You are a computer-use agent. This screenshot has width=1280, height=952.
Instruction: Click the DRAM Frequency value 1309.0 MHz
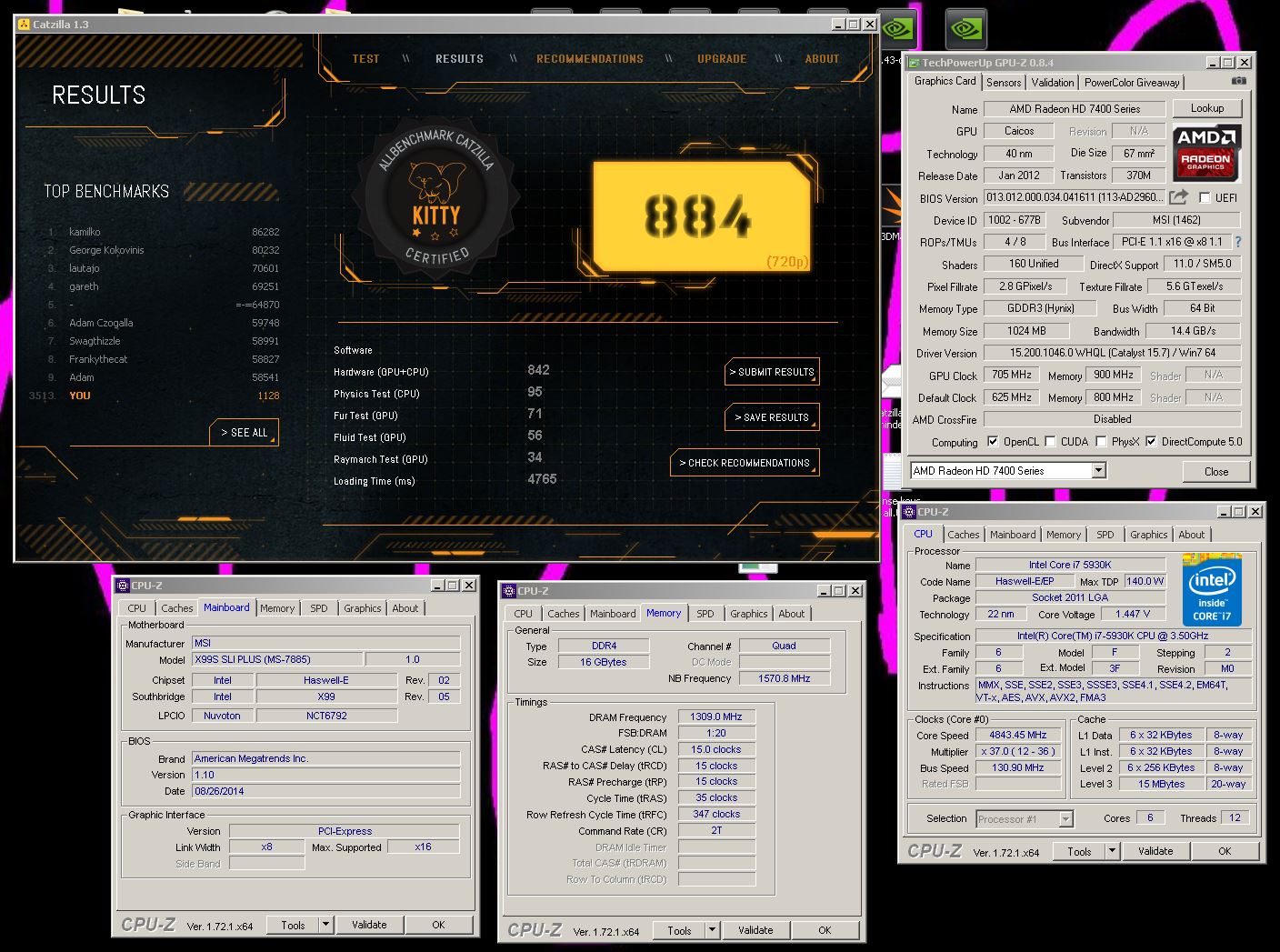716,717
